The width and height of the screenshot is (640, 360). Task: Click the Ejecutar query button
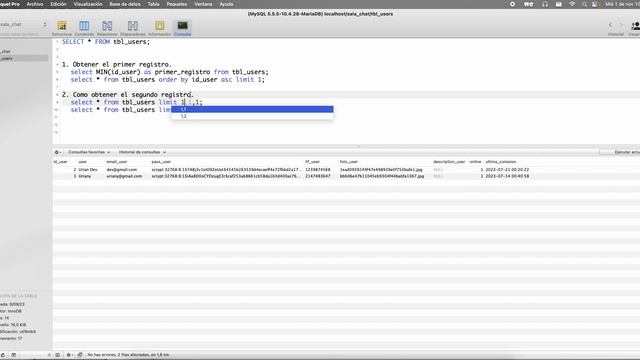tap(620, 152)
